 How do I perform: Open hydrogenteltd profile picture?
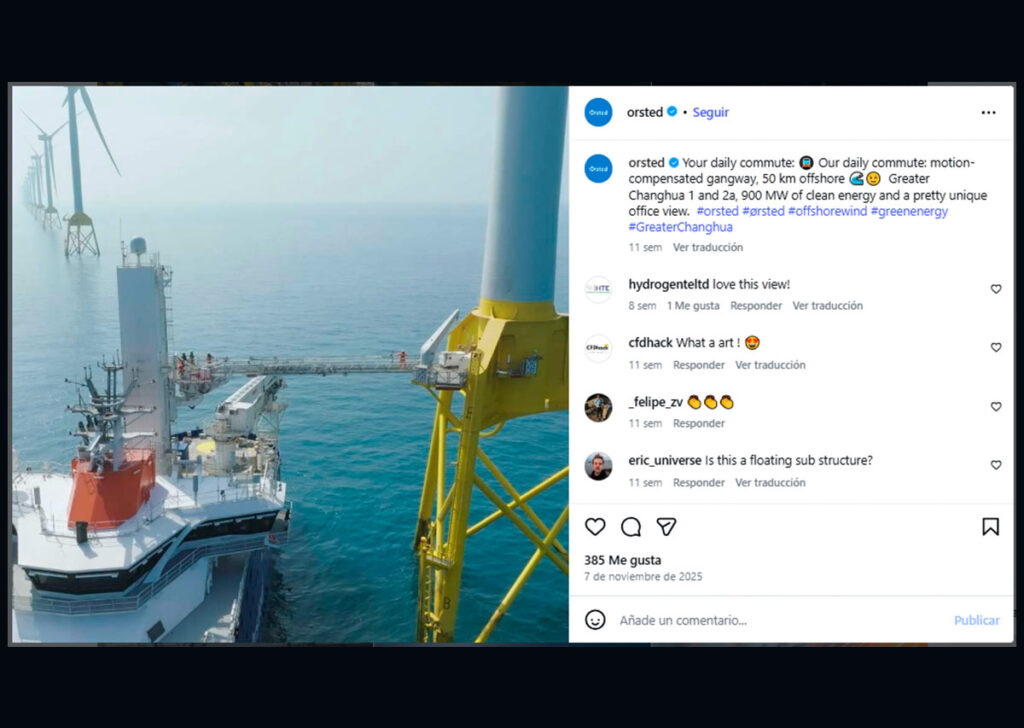click(x=598, y=290)
